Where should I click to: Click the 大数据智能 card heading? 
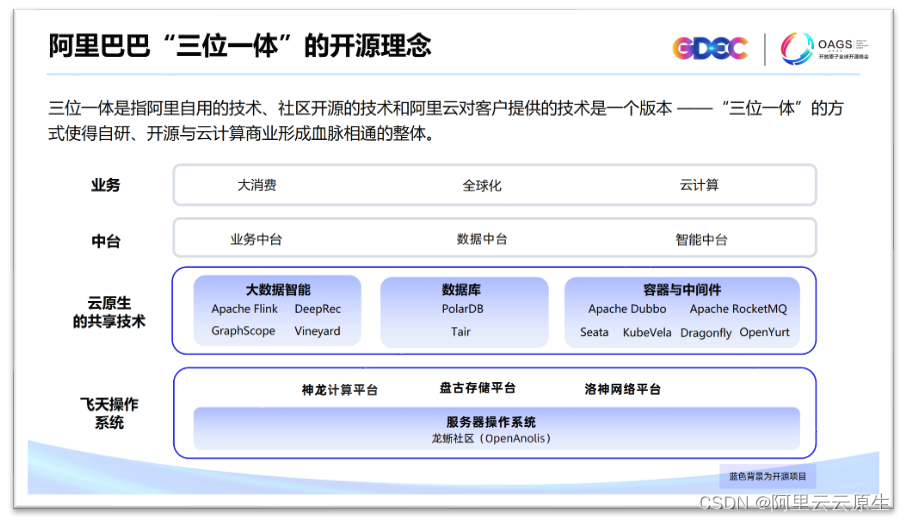[278, 290]
